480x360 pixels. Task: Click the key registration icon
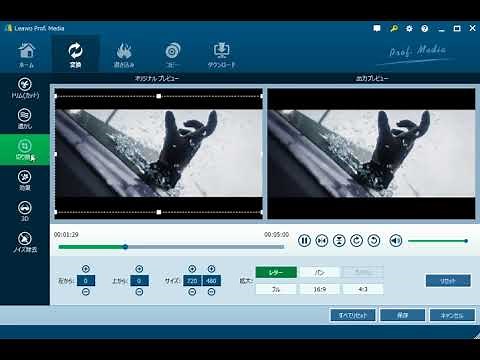coord(394,28)
